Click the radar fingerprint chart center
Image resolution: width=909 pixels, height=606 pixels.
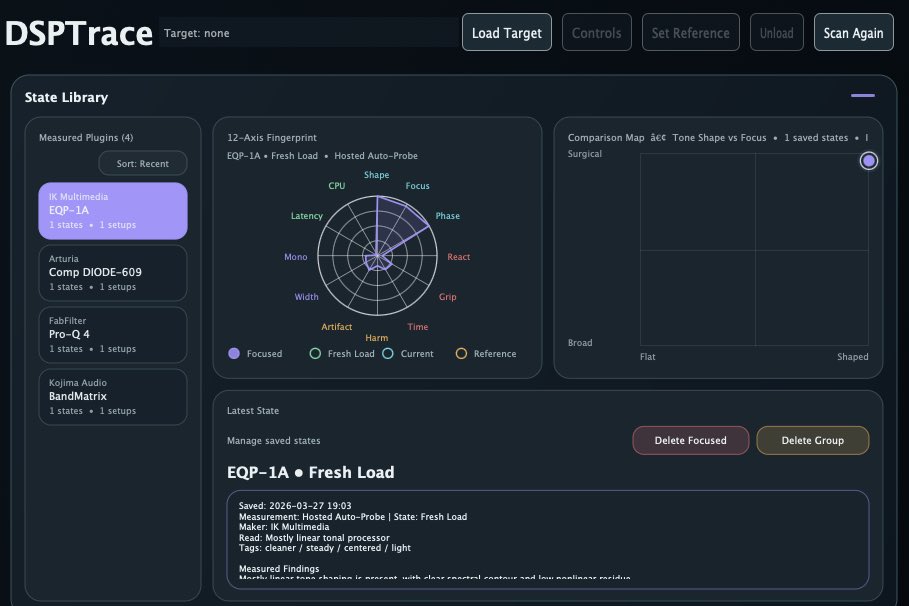pyautogui.click(x=377, y=256)
